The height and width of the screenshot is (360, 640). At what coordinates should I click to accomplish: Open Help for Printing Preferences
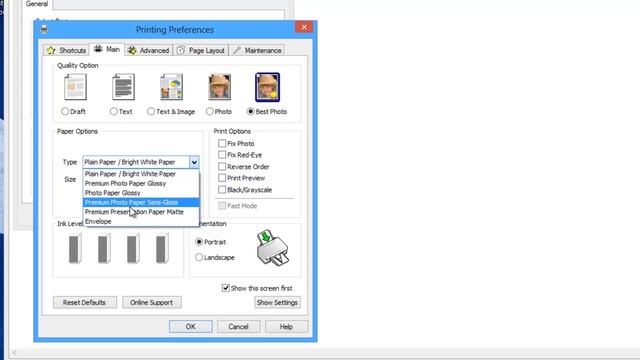(x=286, y=327)
